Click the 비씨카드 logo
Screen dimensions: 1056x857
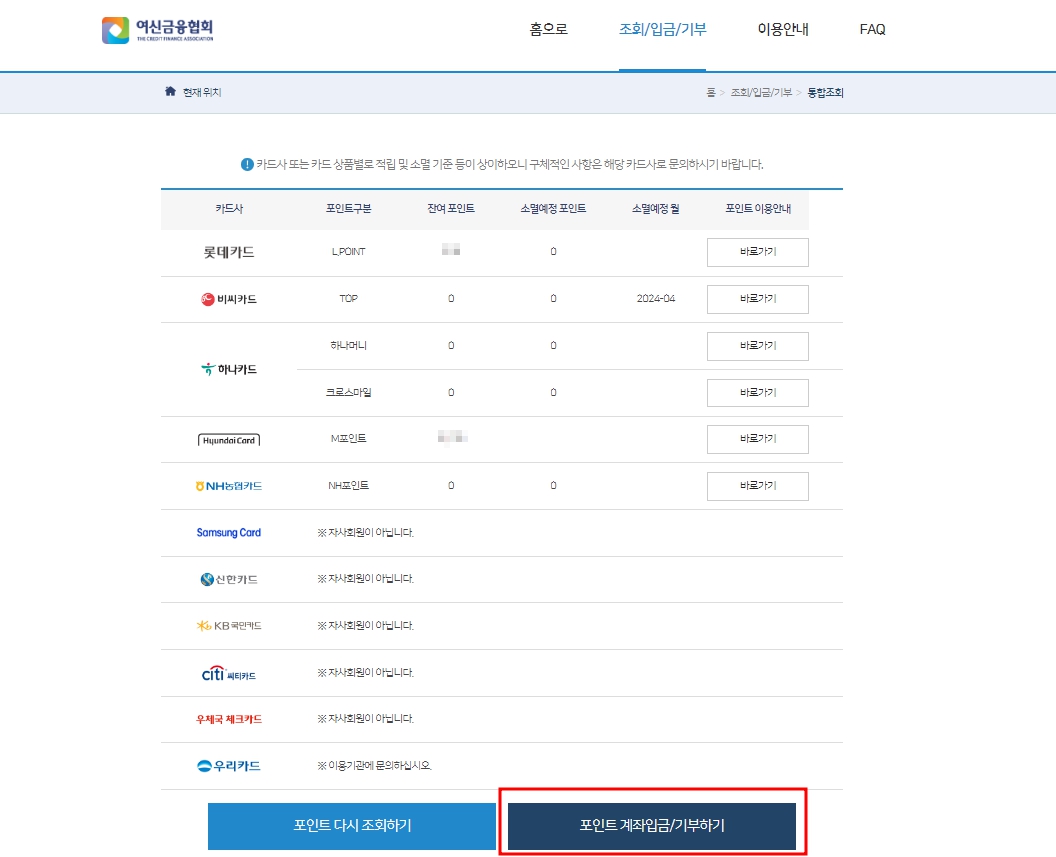pos(229,299)
